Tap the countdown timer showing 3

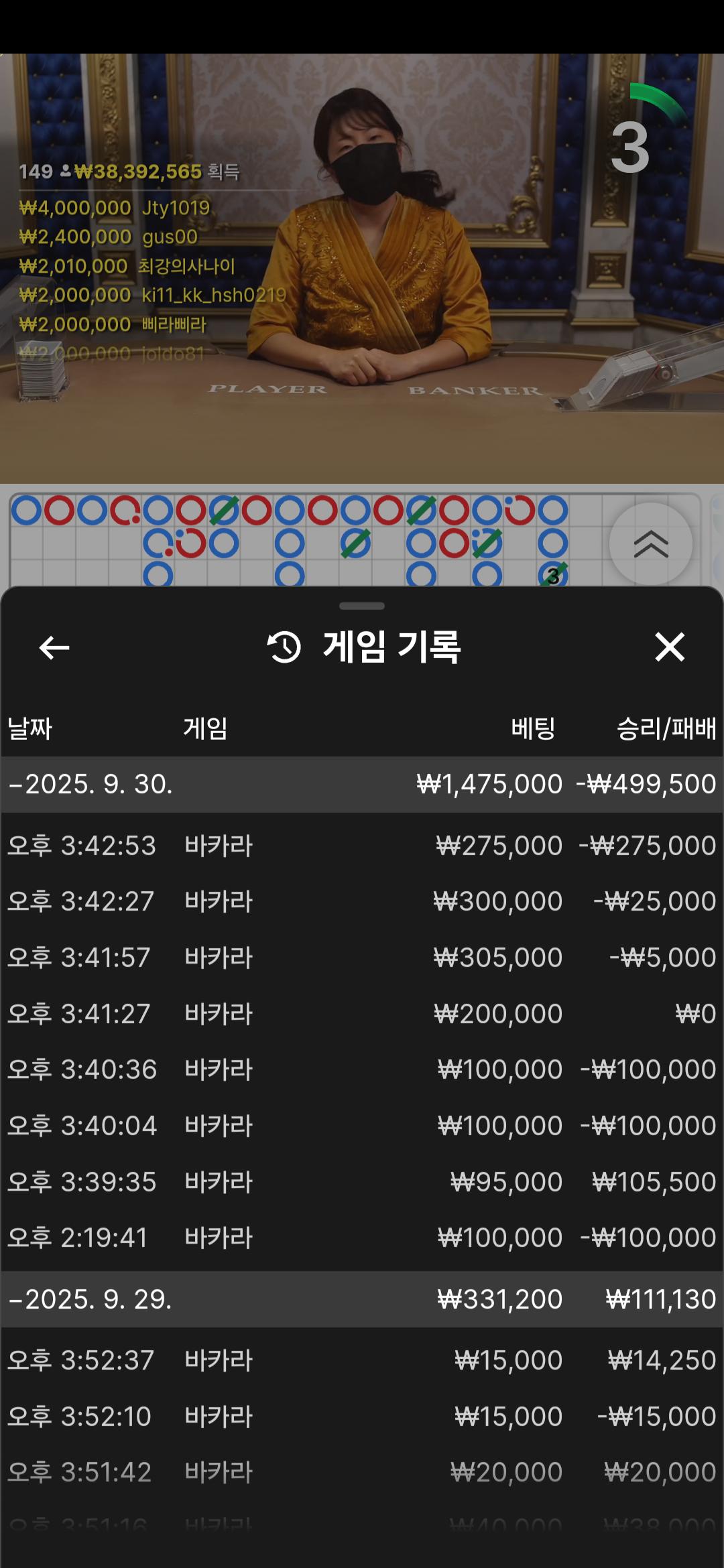pos(630,147)
